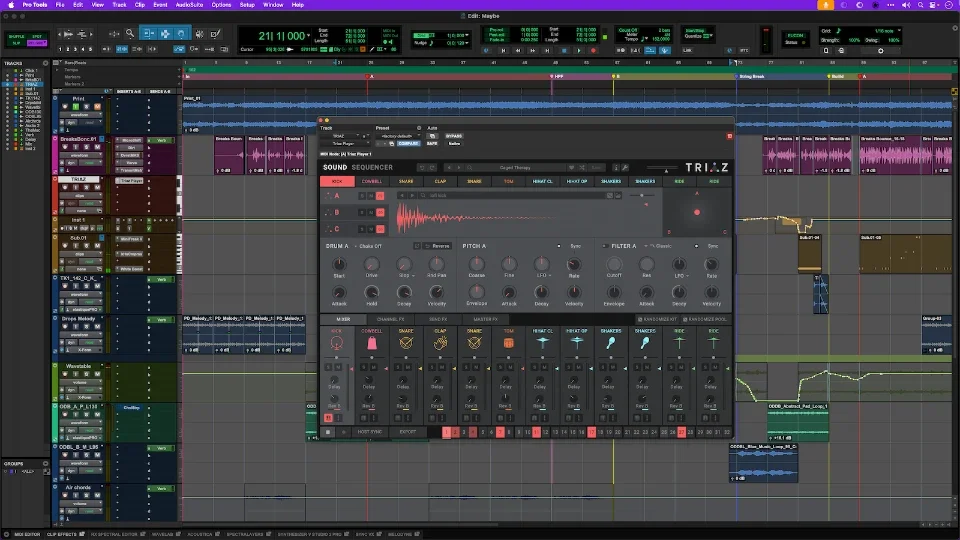Screen dimensions: 960x540
Task: Click the EXPORT button in TRIAZ
Action: pos(407,432)
